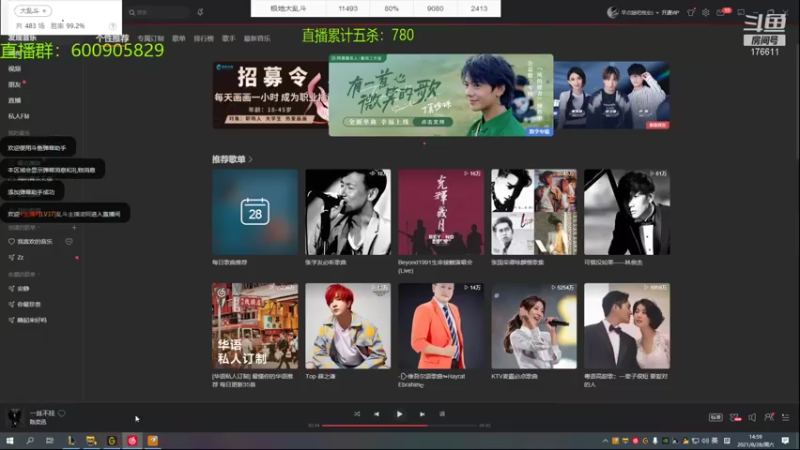Open the lyrics icon beside next-track button
The height and width of the screenshot is (450, 800).
coord(442,414)
